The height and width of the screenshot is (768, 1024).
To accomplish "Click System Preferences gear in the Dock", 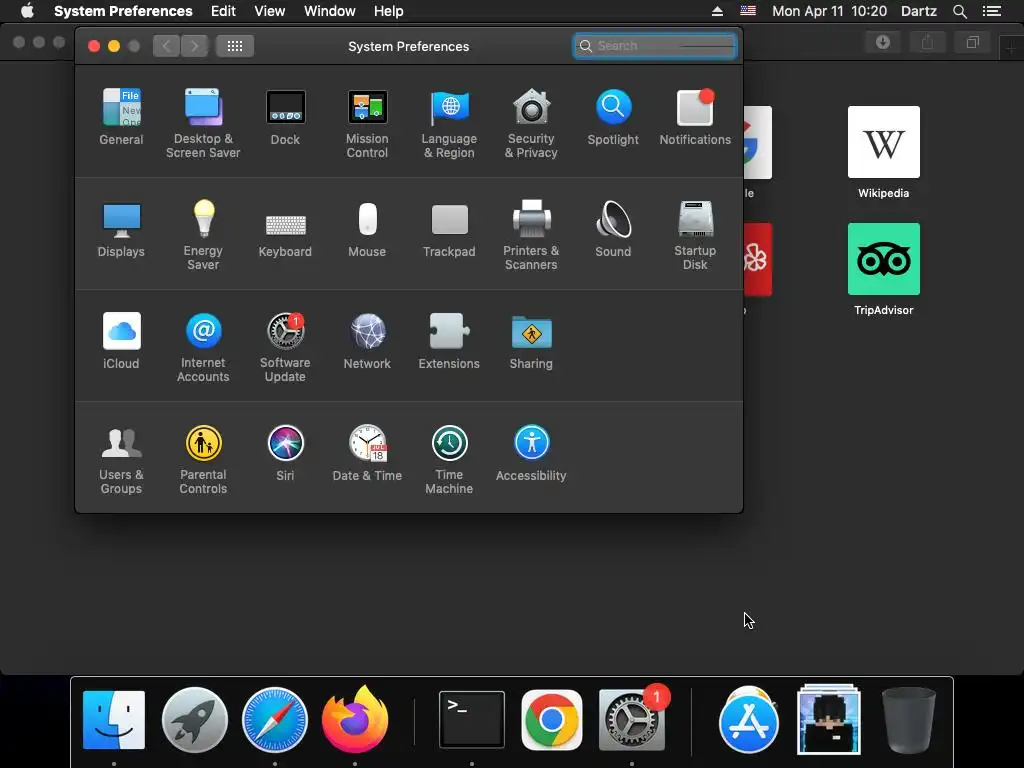I will tap(632, 720).
